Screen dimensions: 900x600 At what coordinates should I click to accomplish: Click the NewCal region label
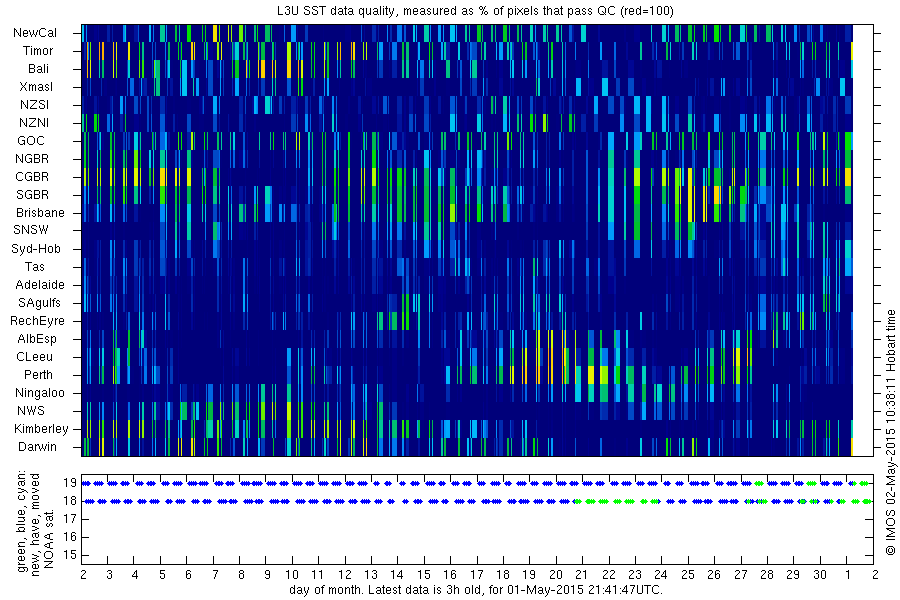35,33
